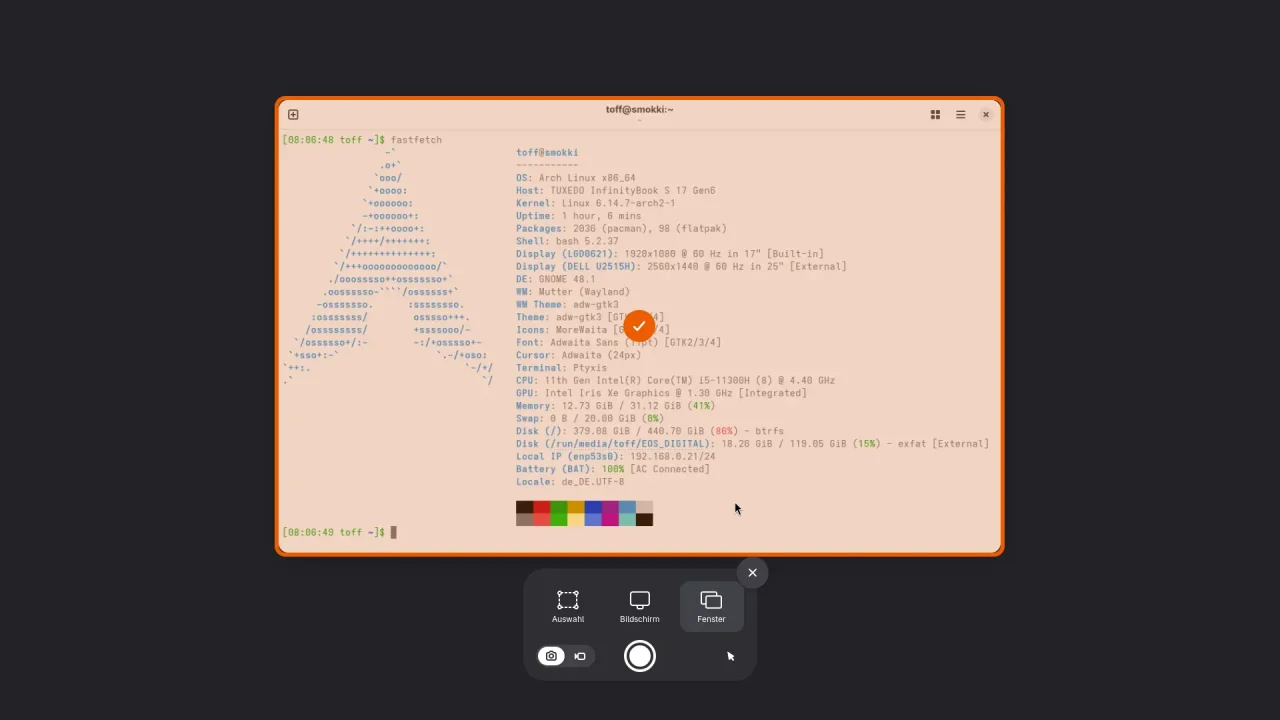
Task: Click the Local IP address line
Action: 615,457
